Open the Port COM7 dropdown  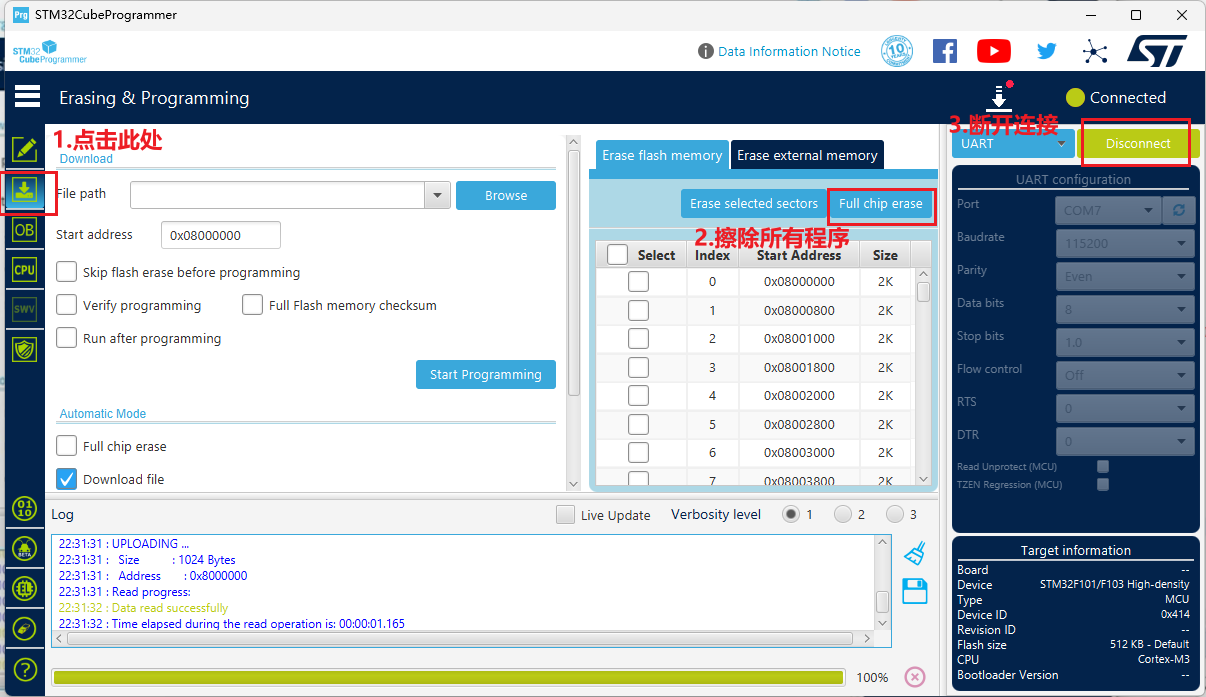[x=1108, y=210]
